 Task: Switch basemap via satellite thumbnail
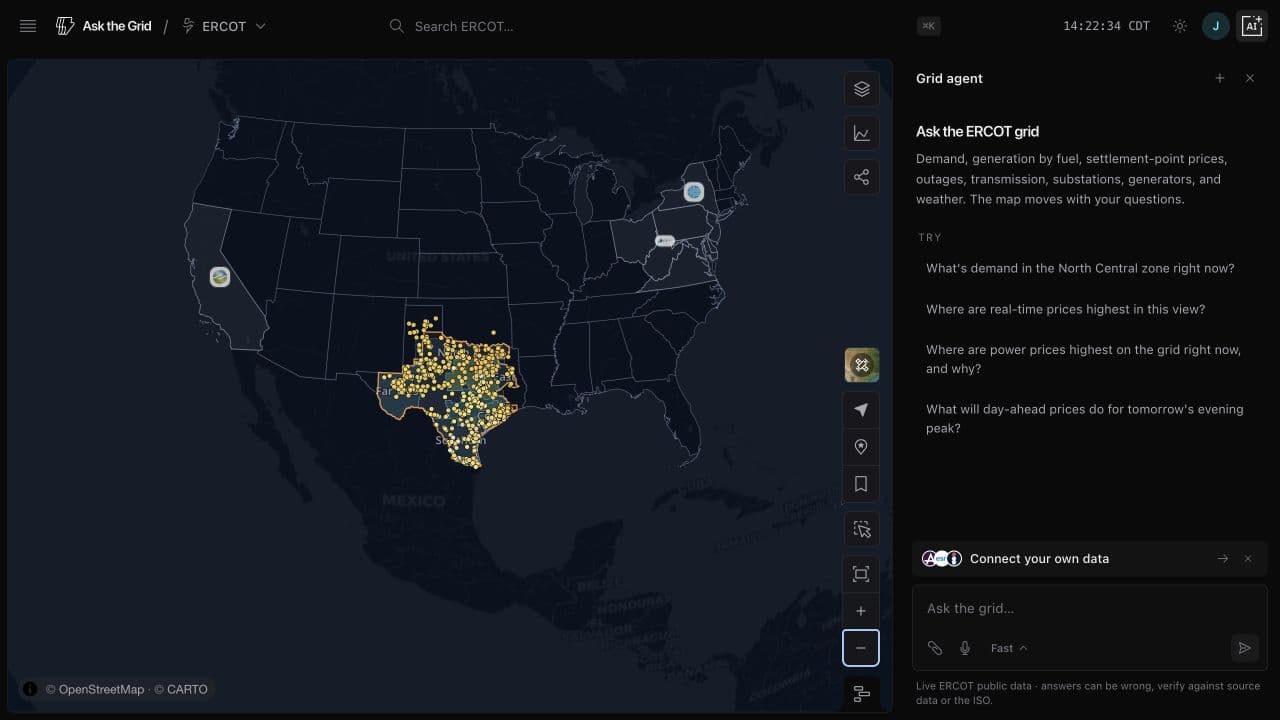862,365
